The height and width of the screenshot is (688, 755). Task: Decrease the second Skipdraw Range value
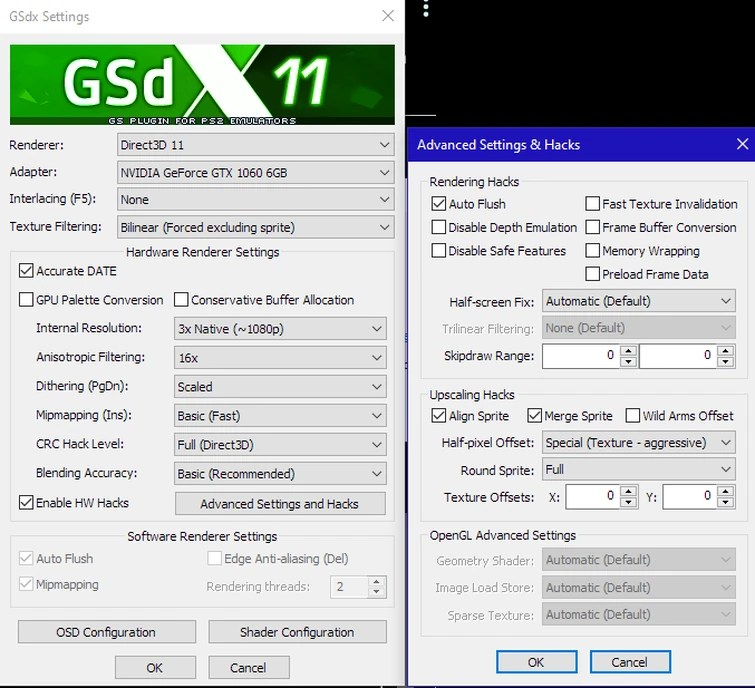[x=725, y=362]
